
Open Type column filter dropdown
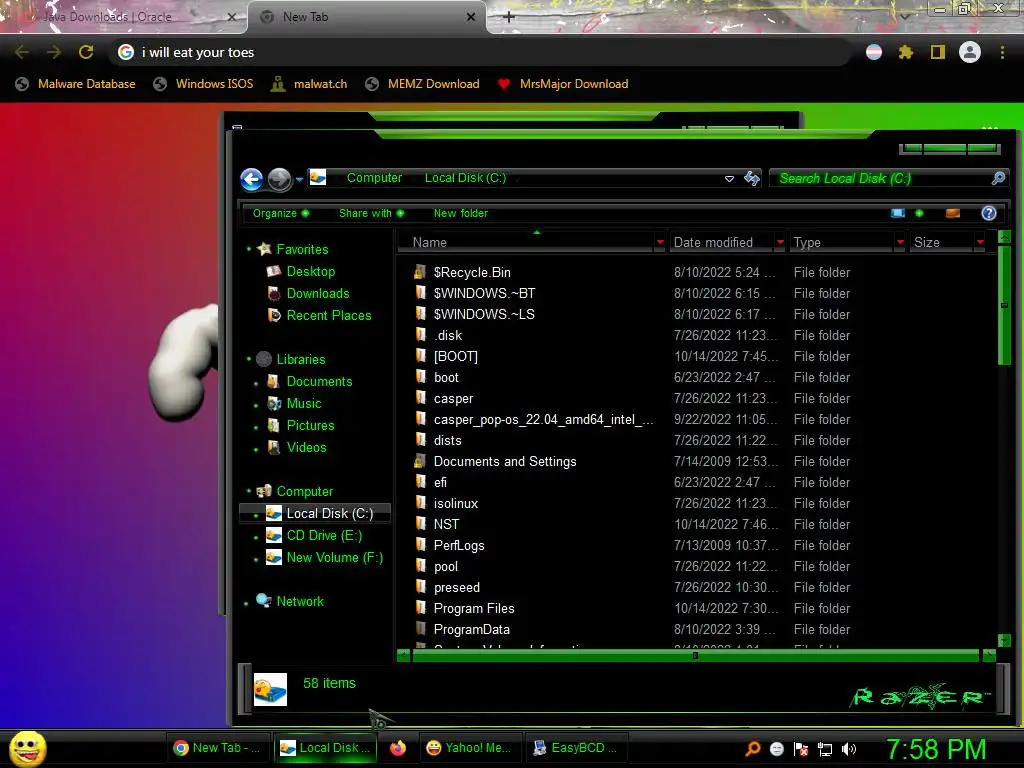point(900,242)
